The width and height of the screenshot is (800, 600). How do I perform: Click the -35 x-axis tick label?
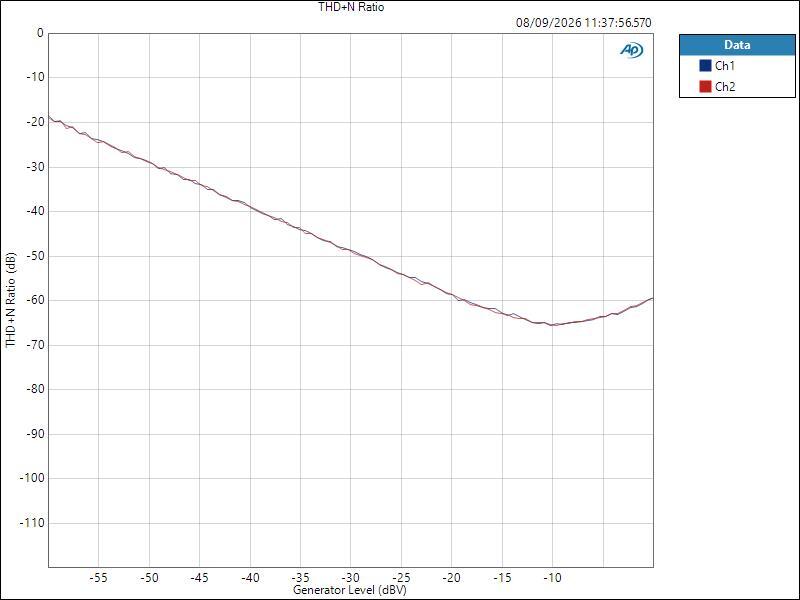[x=300, y=578]
